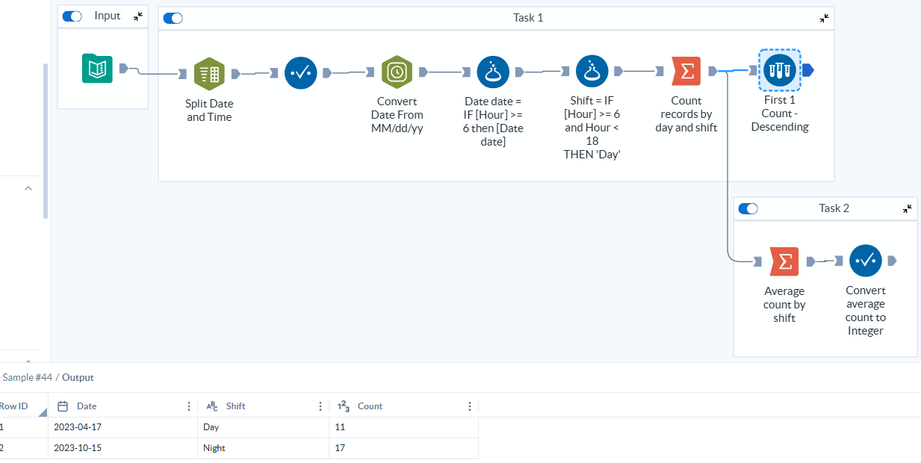Open the Date column options menu
The width and height of the screenshot is (921, 463).
click(x=189, y=406)
